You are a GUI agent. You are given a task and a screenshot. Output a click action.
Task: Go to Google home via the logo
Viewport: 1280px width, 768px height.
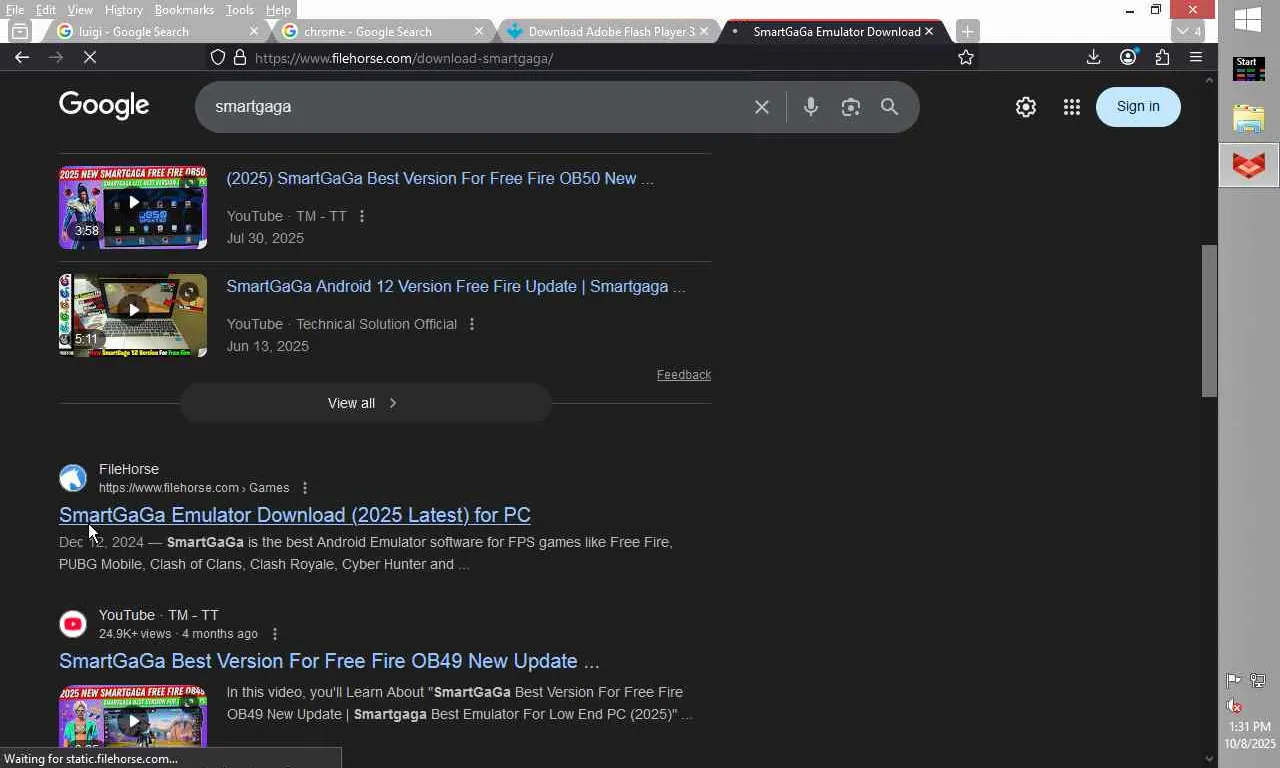tap(104, 105)
